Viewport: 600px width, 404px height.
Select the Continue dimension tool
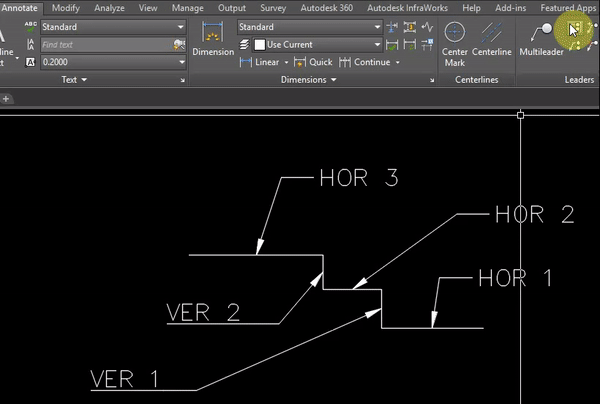365,62
